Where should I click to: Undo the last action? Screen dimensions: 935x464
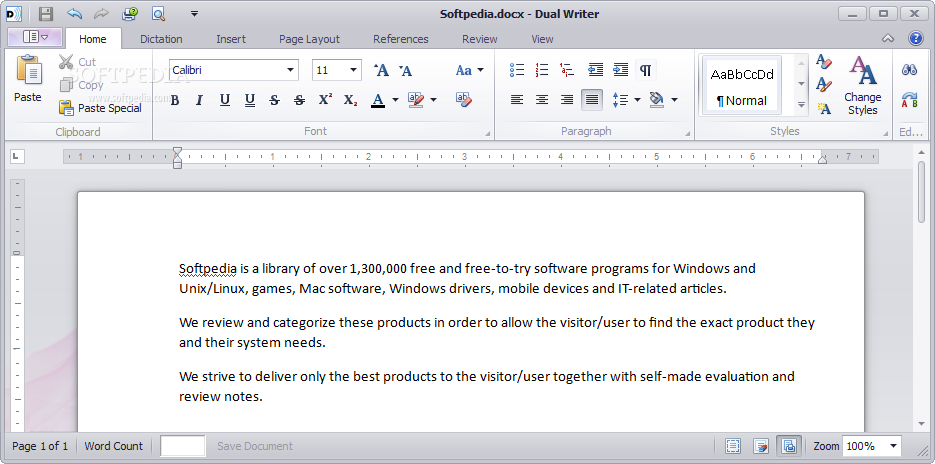pos(75,14)
